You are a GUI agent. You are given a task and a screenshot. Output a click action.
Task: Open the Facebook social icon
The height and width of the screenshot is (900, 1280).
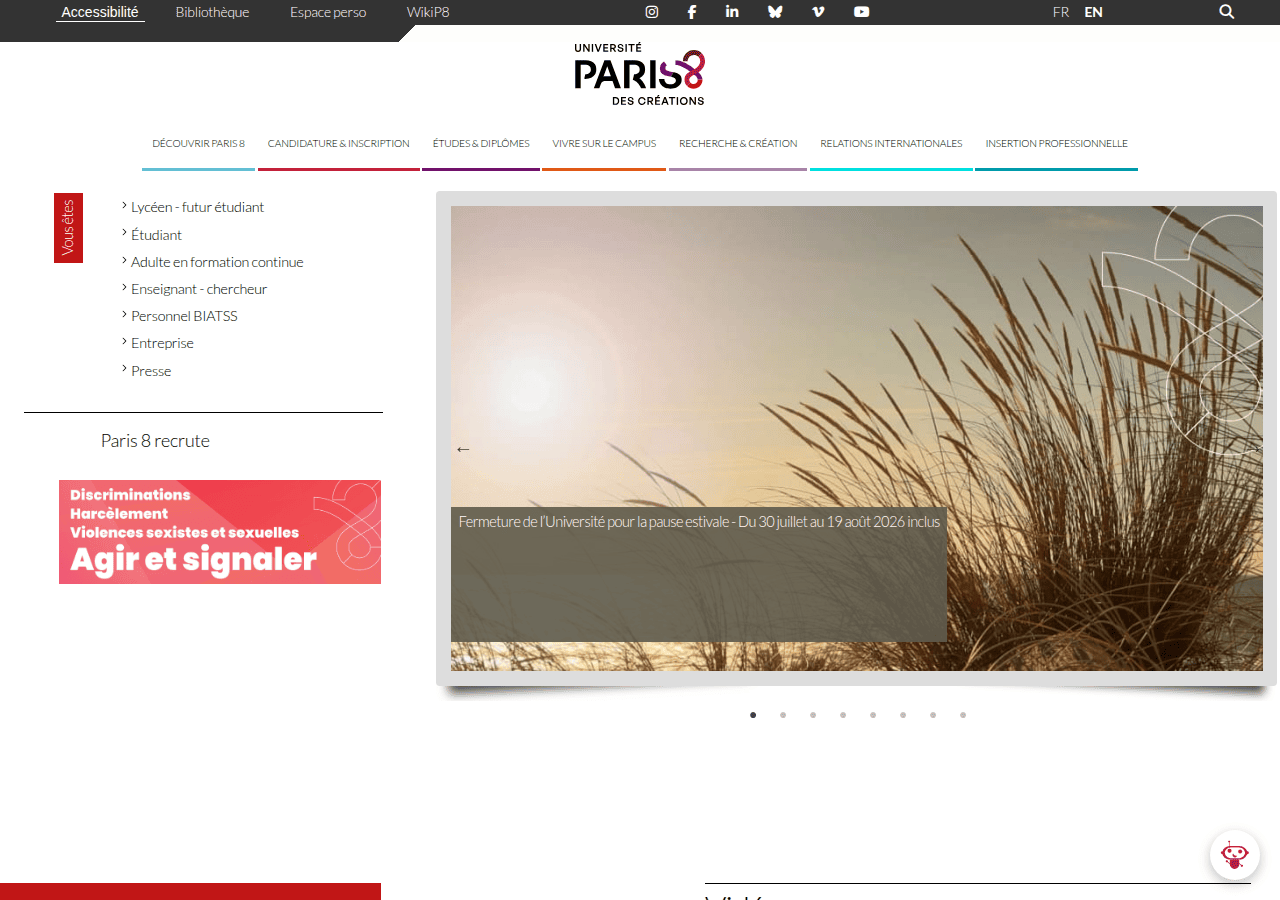692,12
